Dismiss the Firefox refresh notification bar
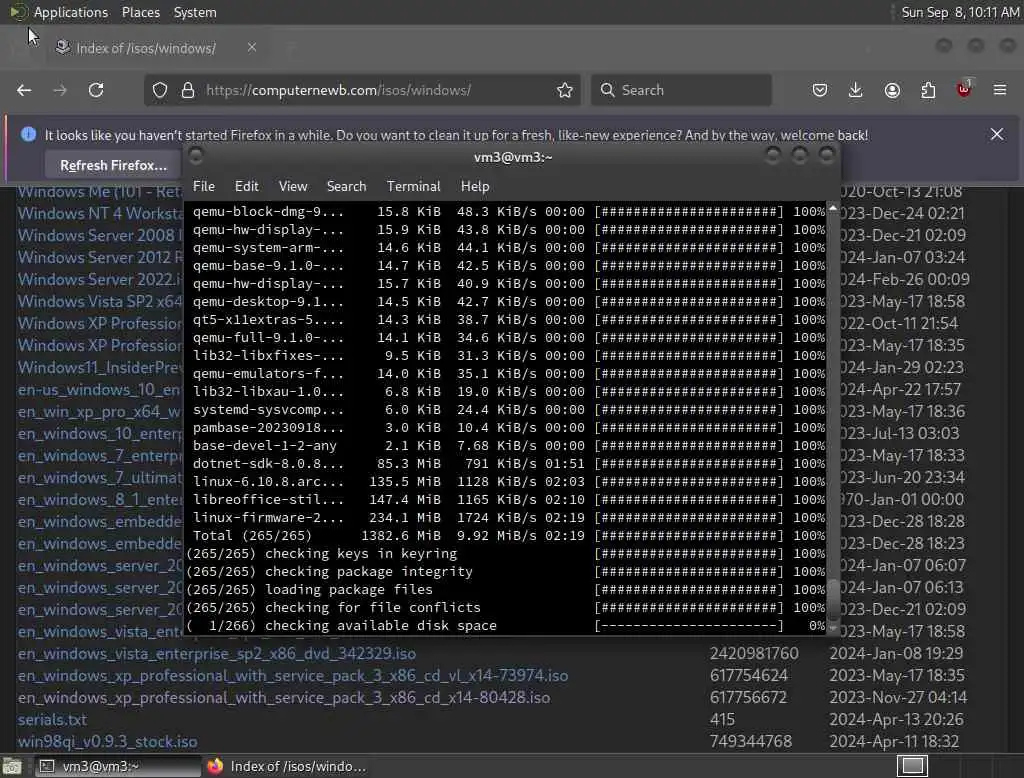 pos(997,135)
